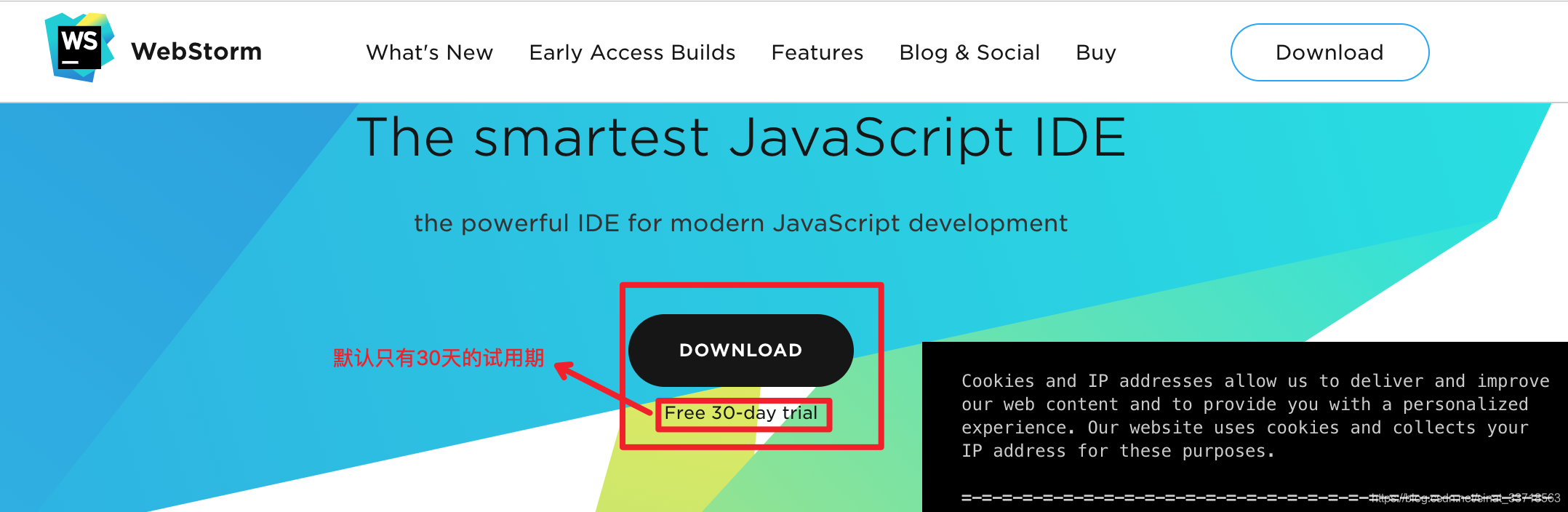Open the WebStorm brand name link
The width and height of the screenshot is (1568, 512).
[196, 52]
